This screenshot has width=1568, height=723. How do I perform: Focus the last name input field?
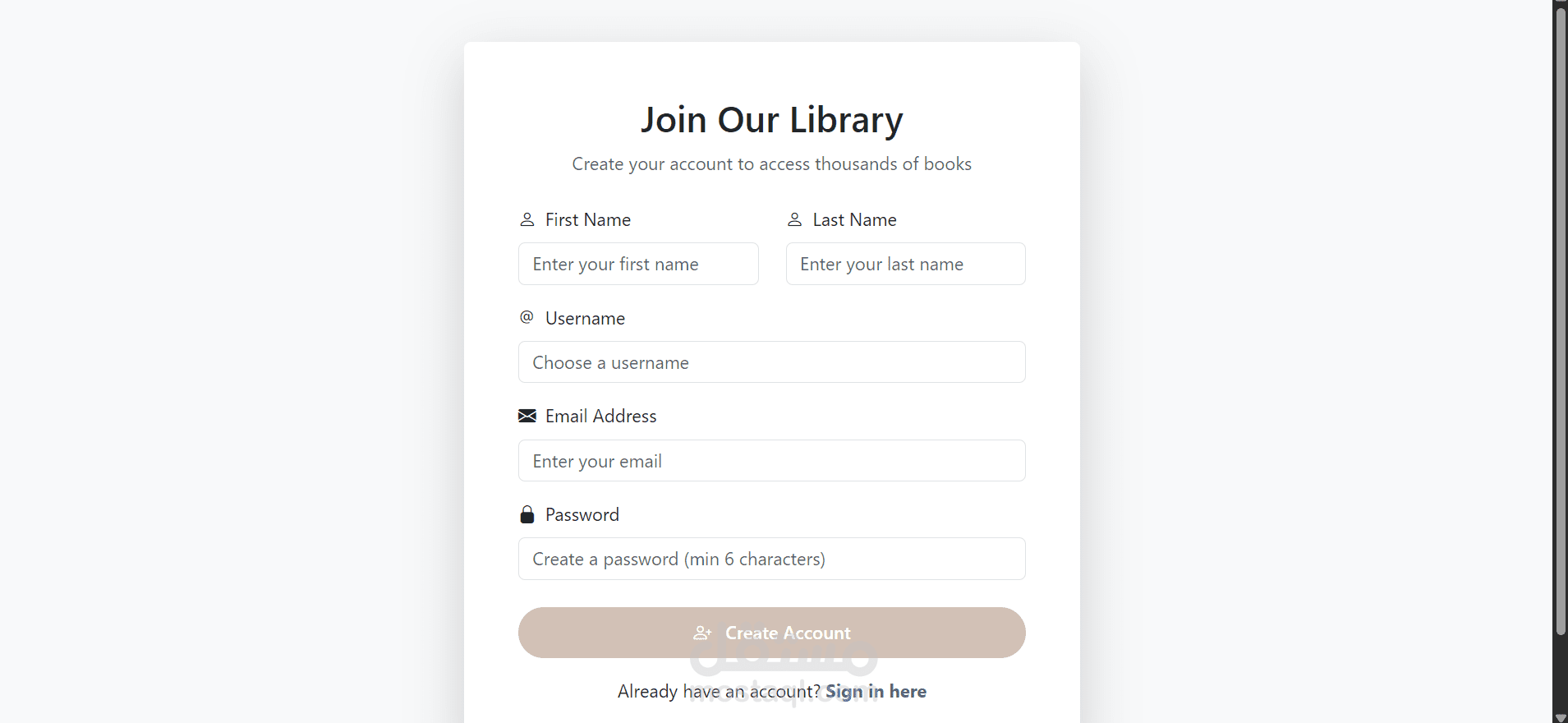(905, 264)
